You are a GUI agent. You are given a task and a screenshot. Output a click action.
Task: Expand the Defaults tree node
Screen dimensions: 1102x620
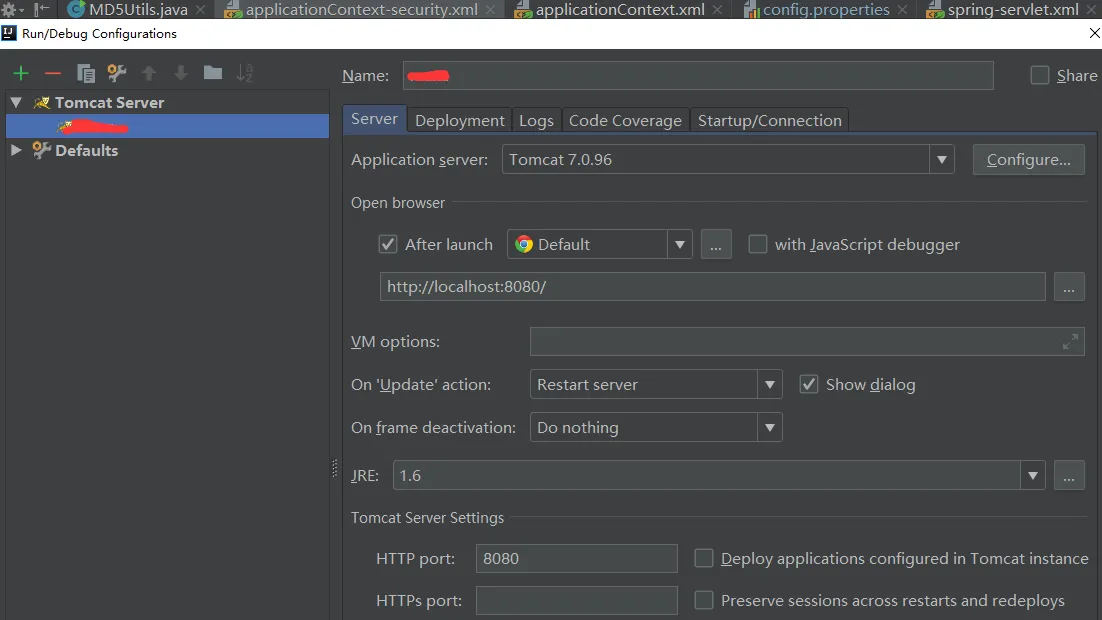[x=16, y=150]
